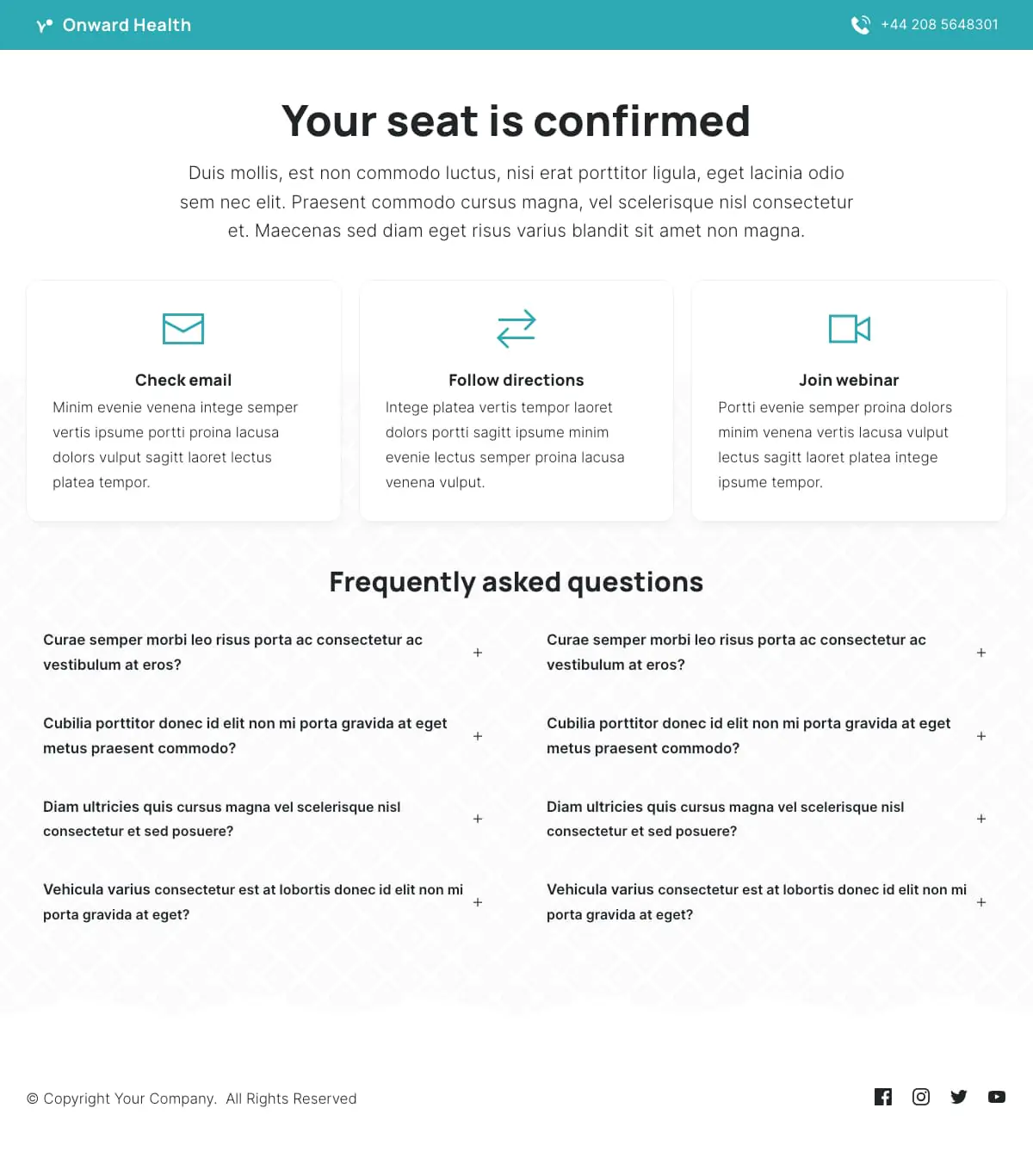This screenshot has height=1176, width=1033.
Task: Open the Facebook page icon
Action: (883, 1097)
